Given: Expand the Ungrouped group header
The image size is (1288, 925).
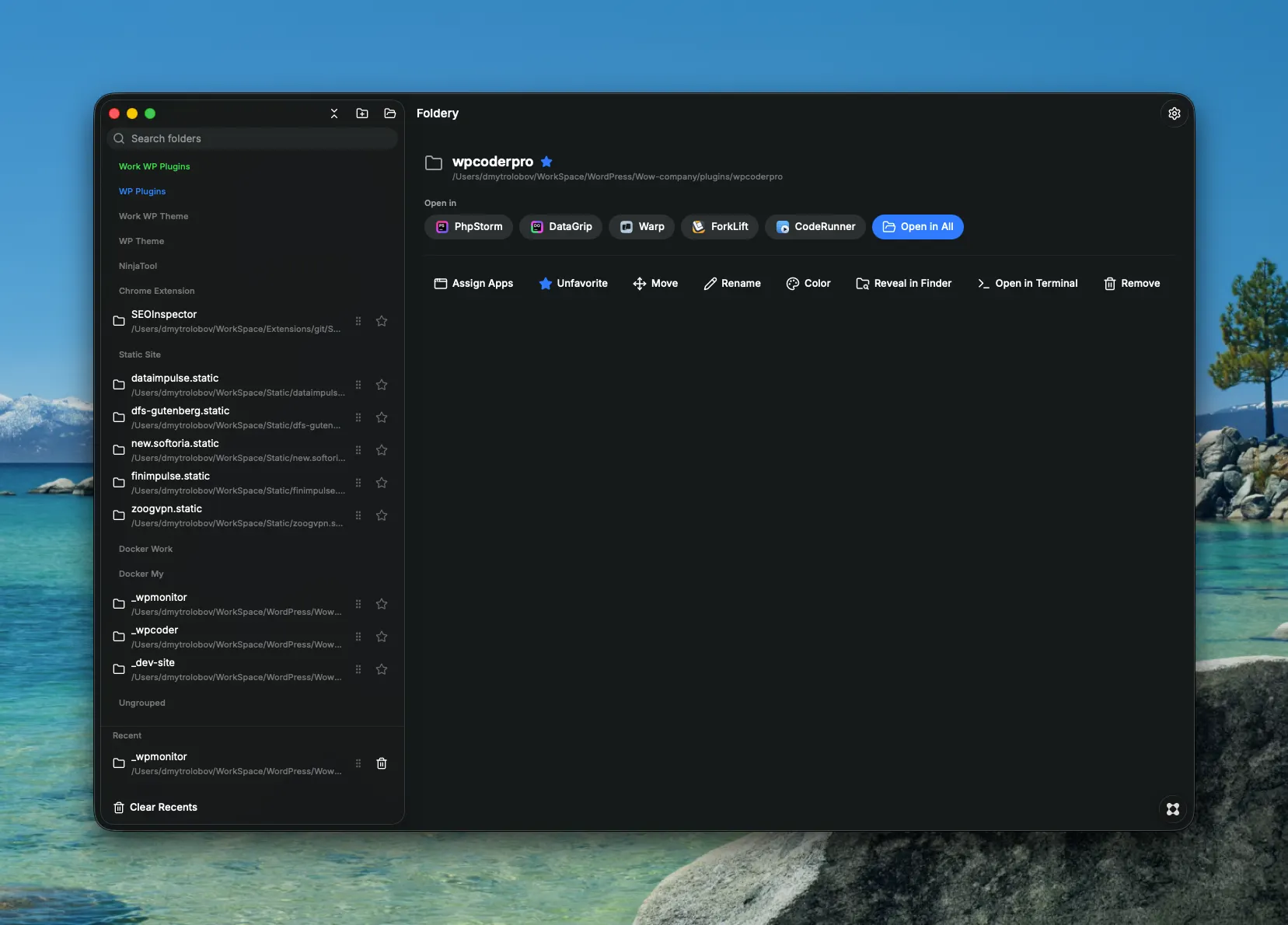Looking at the screenshot, I should (141, 703).
